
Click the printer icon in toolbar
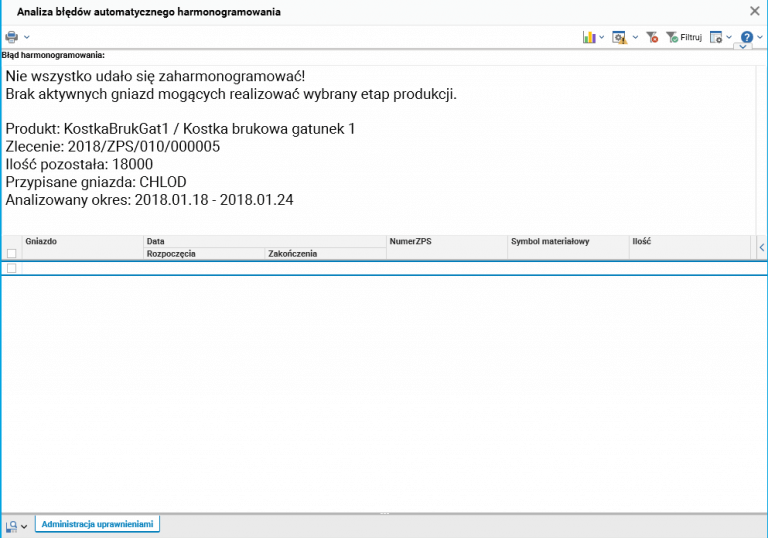pos(11,37)
